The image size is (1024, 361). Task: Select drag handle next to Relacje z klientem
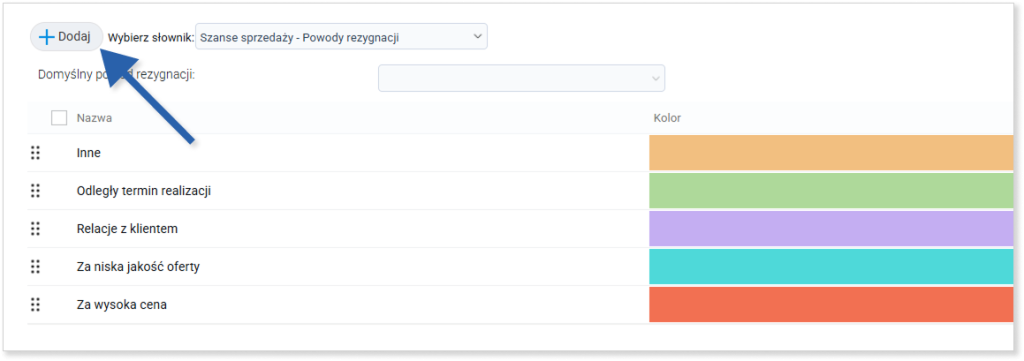pyautogui.click(x=35, y=228)
